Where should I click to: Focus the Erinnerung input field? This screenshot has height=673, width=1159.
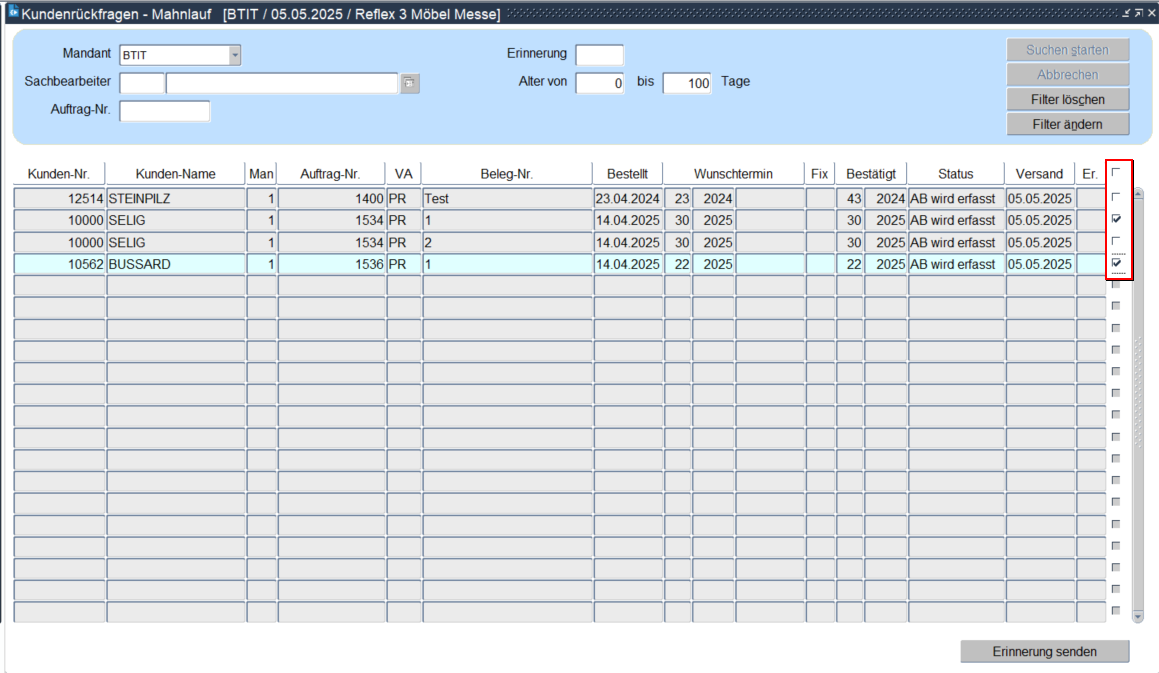click(599, 55)
